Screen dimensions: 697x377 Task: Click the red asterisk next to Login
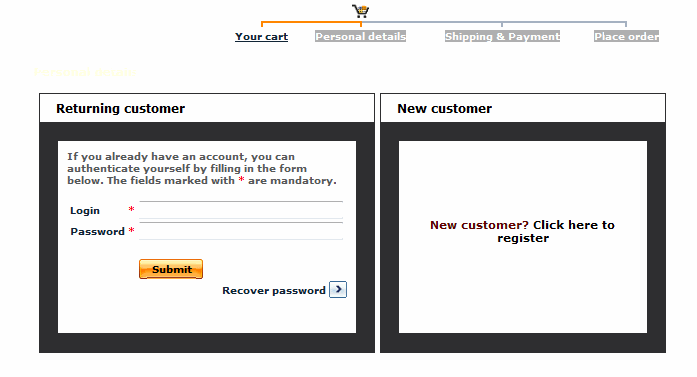point(131,209)
